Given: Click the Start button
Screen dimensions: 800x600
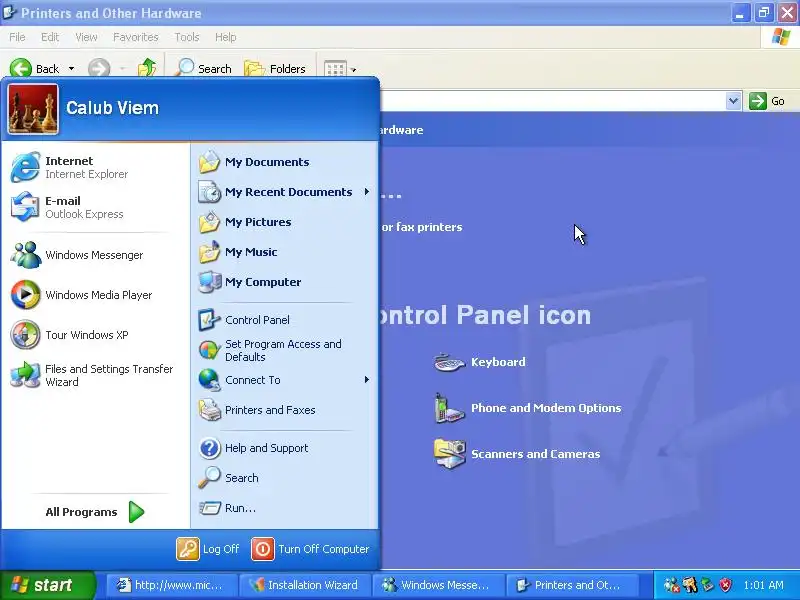Looking at the screenshot, I should [x=47, y=585].
